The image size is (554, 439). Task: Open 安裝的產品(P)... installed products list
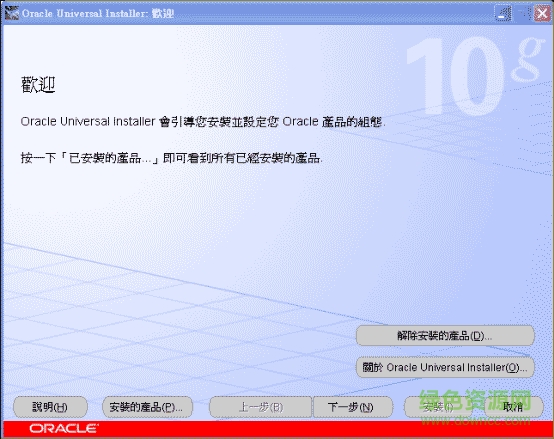pyautogui.click(x=147, y=407)
